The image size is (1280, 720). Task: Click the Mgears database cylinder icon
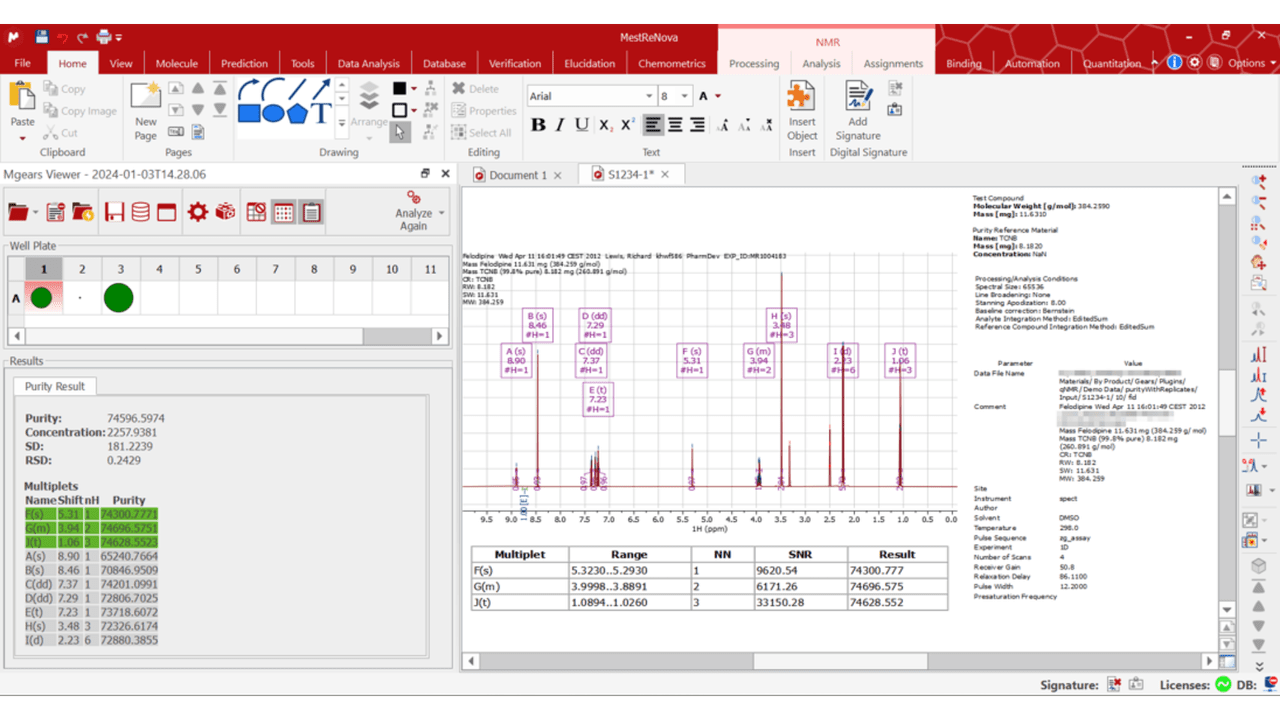pyautogui.click(x=141, y=212)
